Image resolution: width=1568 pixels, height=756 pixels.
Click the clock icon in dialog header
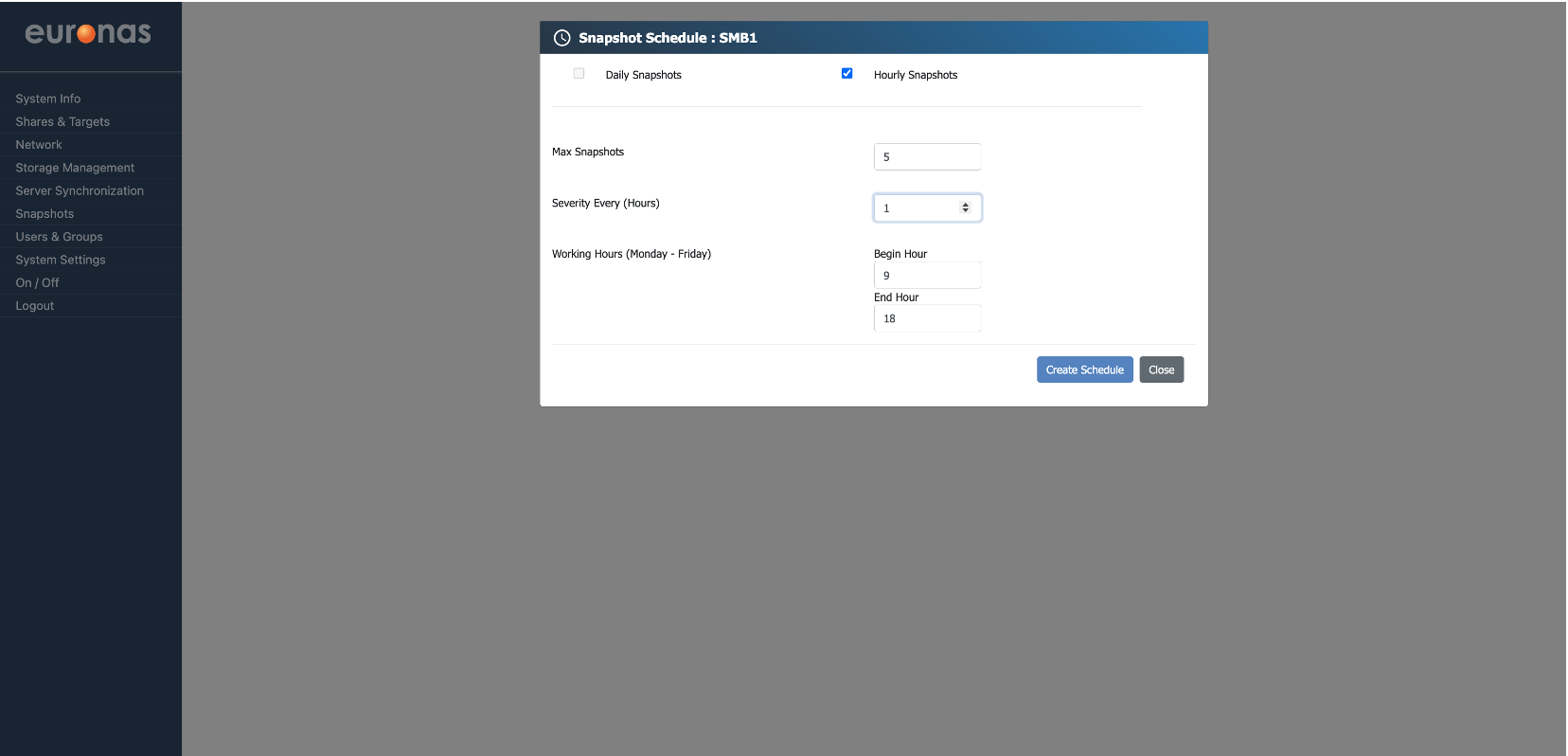pos(561,38)
